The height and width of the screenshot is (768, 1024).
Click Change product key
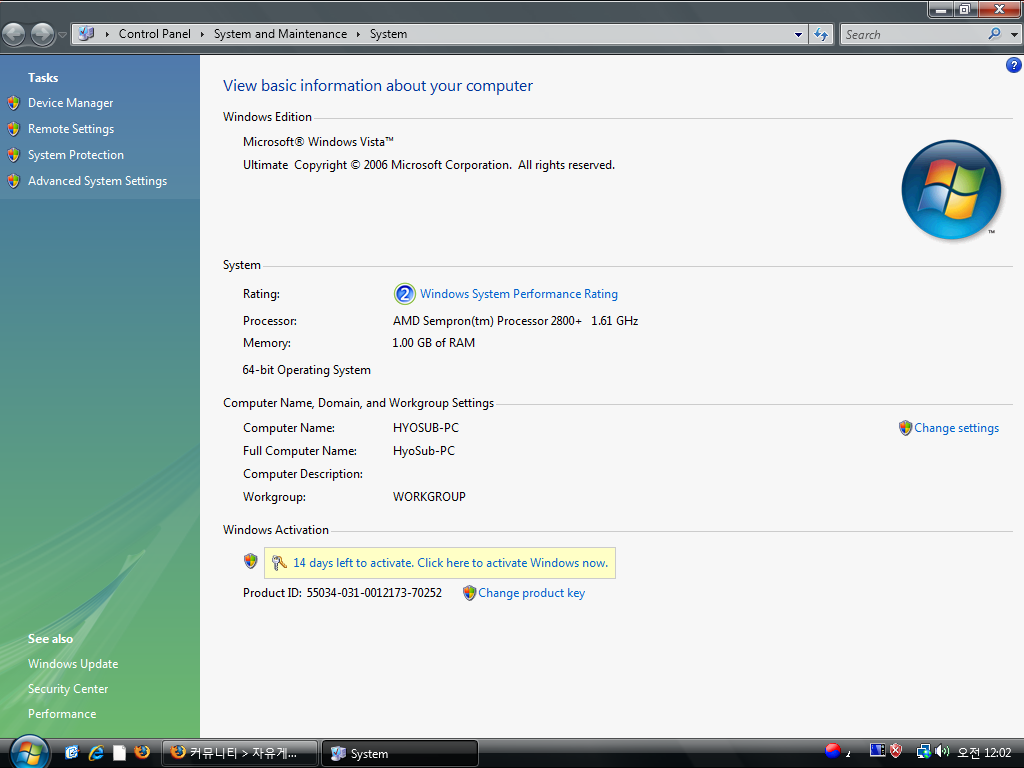[x=531, y=593]
